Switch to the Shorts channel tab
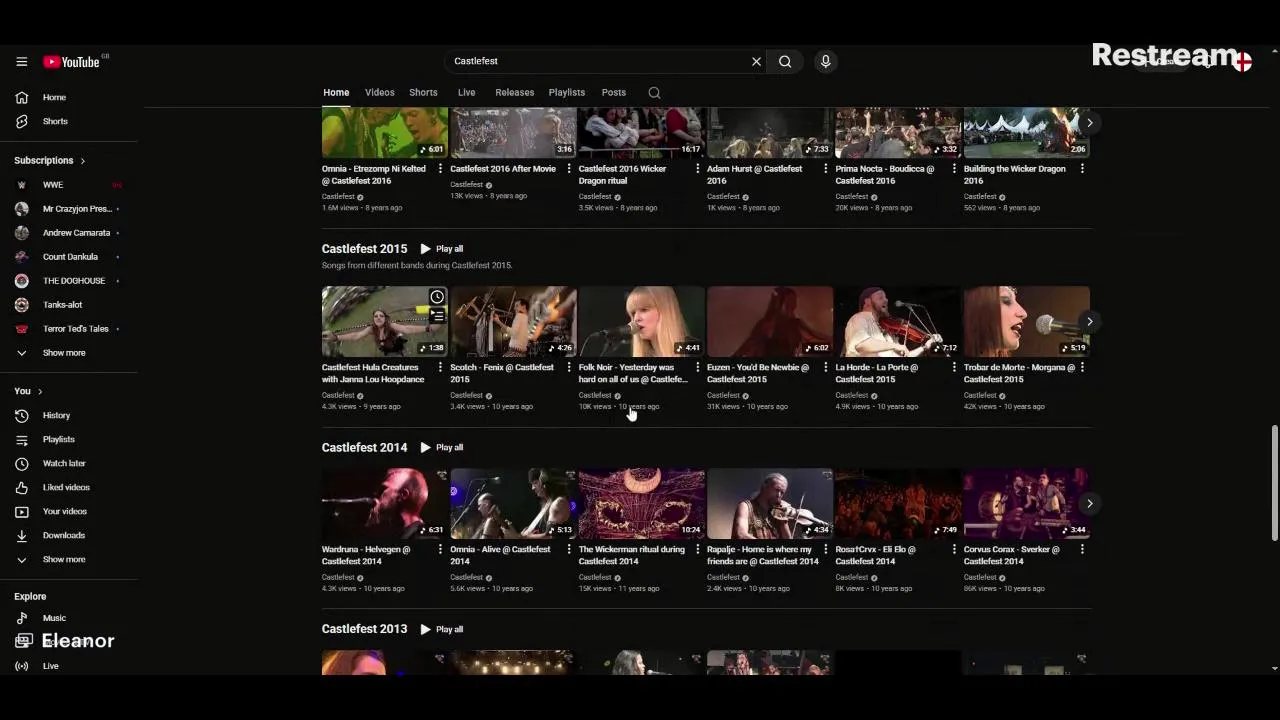 tap(423, 92)
